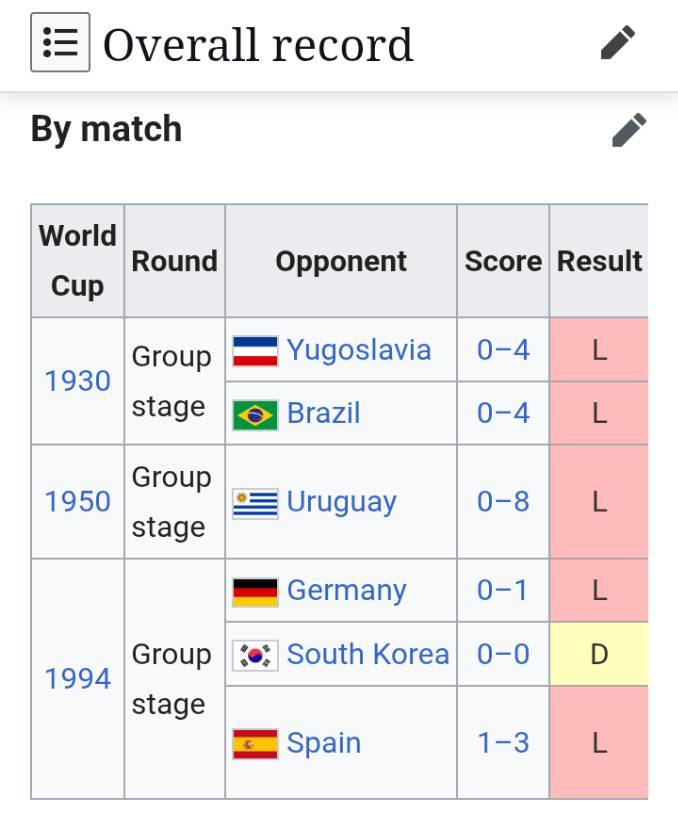
Task: Click the yellow D result cell
Action: coord(599,654)
